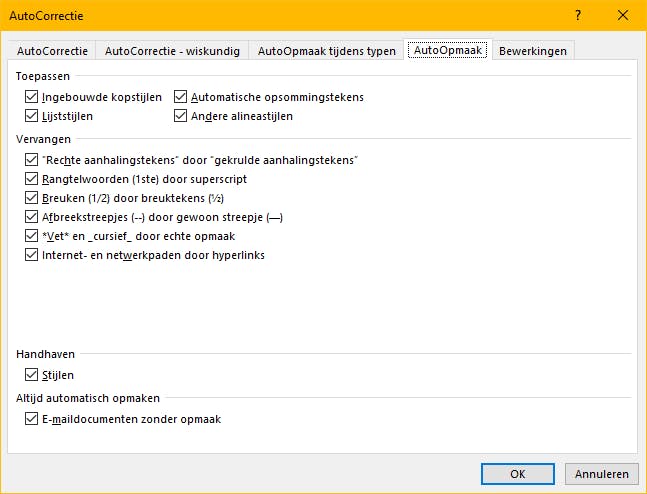
Task: Uncheck Breuken door breuktekens
Action: 32,198
